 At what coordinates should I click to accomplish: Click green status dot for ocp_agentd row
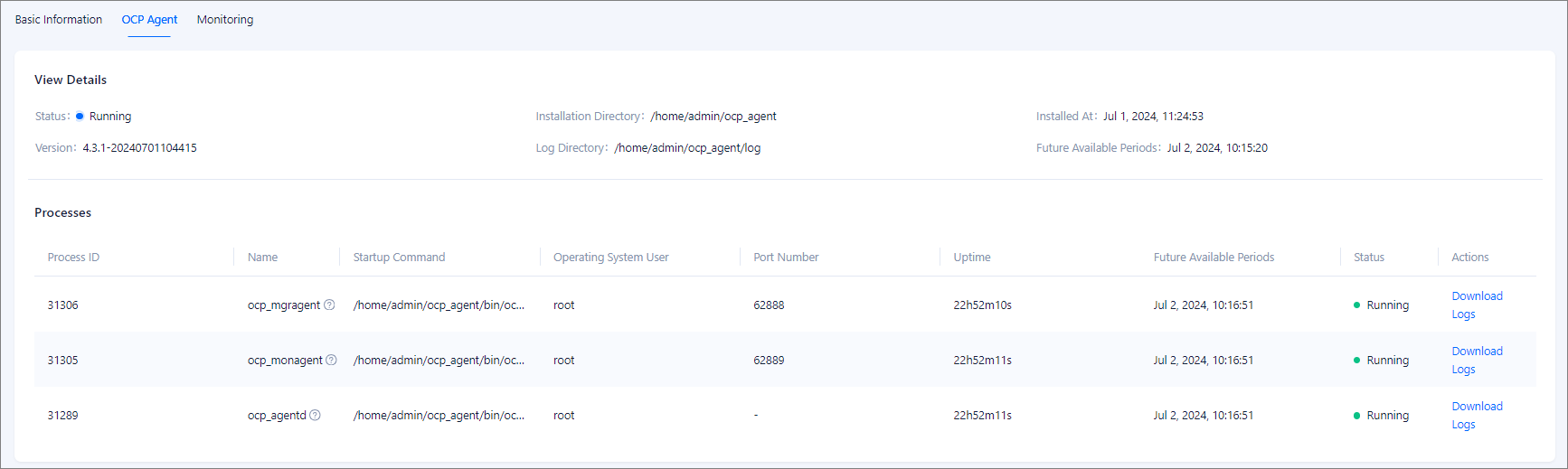1356,416
